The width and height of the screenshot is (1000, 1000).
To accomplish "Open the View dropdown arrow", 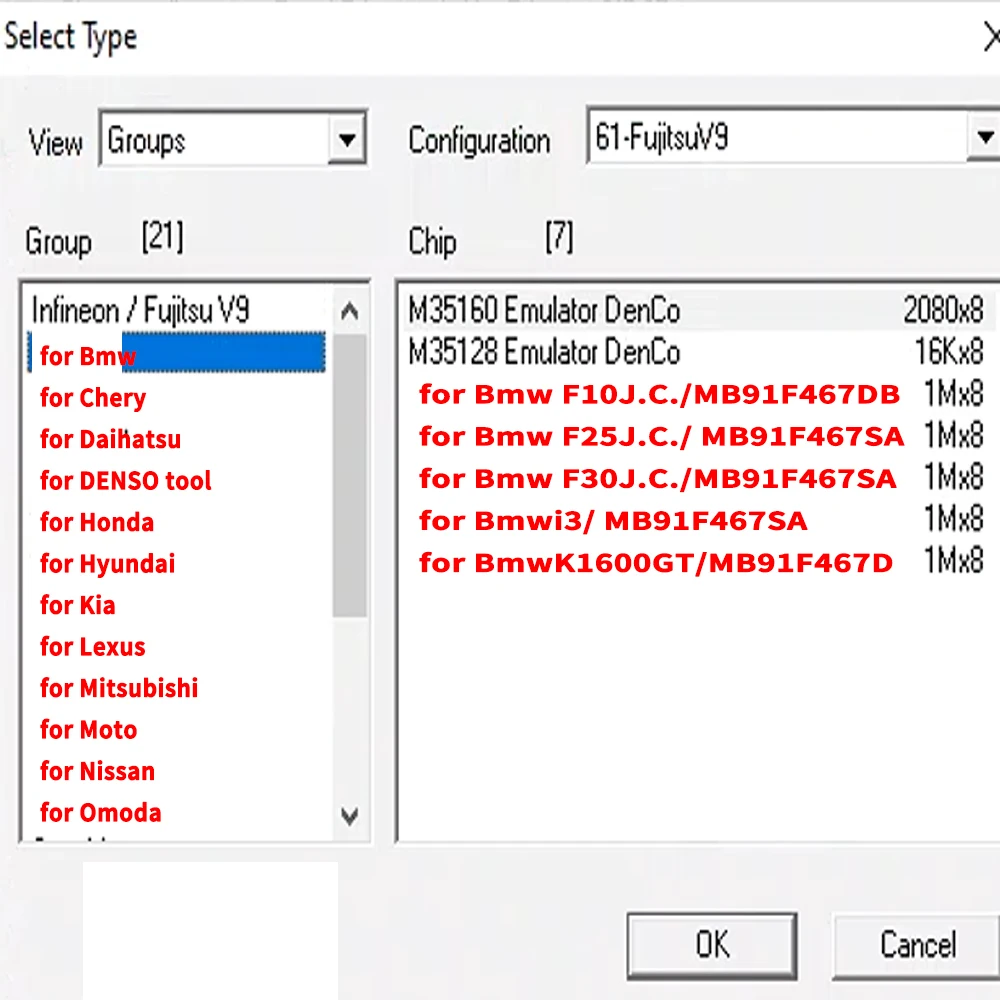I will [347, 139].
